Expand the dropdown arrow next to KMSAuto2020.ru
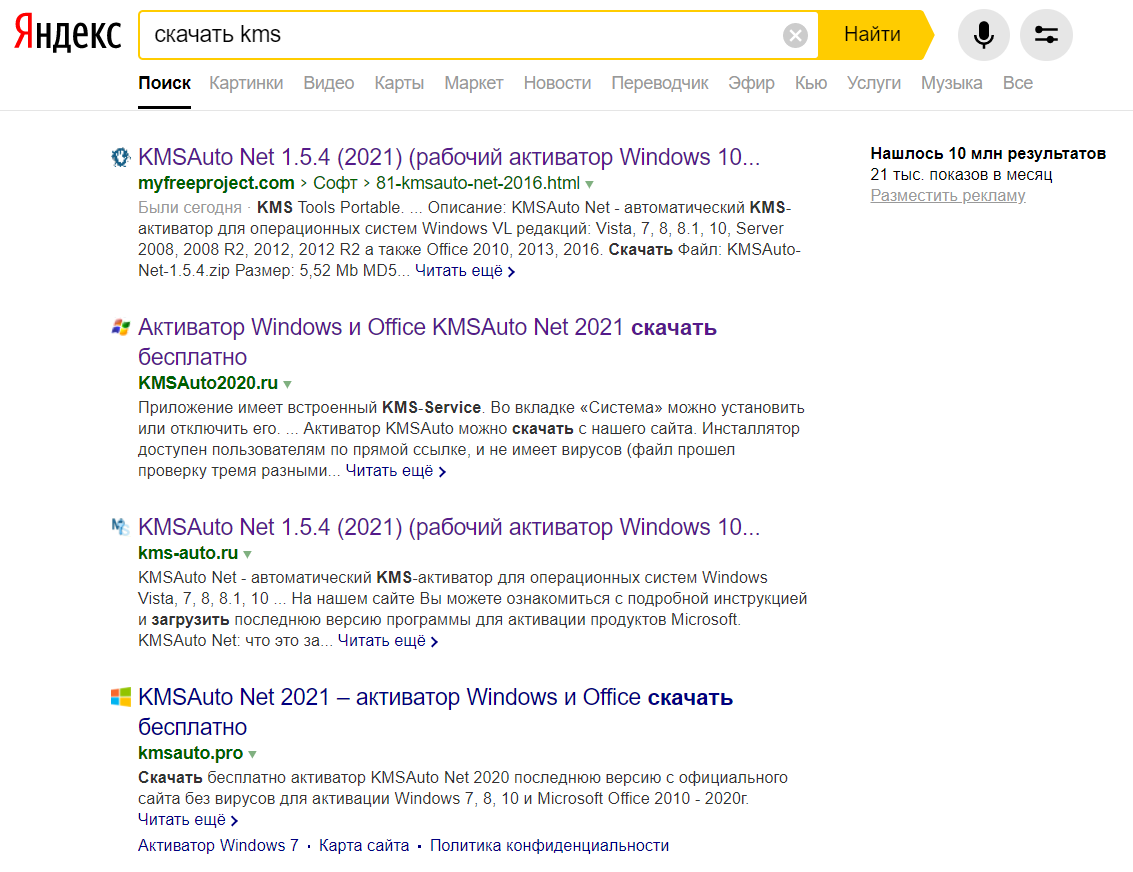 288,384
